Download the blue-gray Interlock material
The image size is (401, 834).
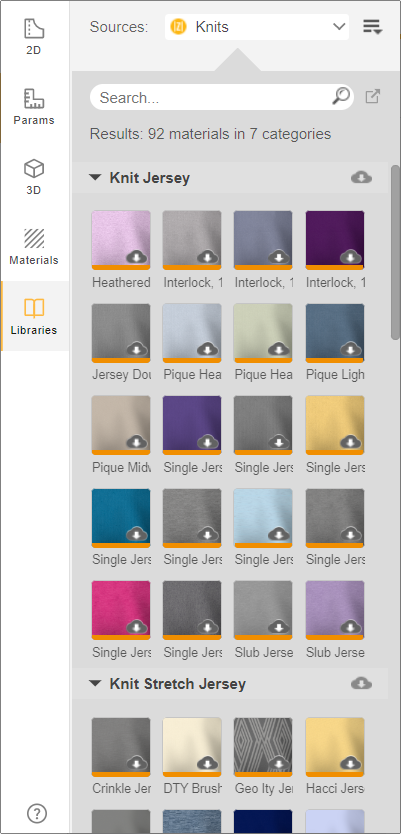[x=279, y=257]
